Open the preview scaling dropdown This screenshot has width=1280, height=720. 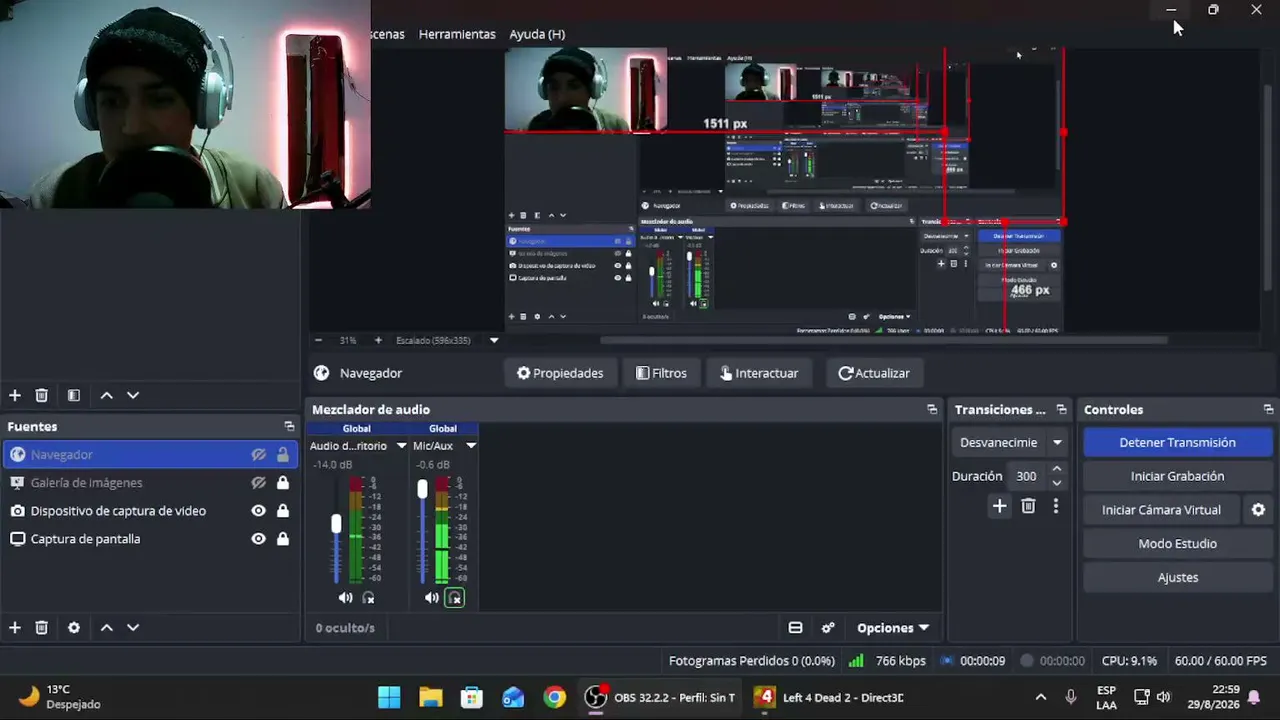point(494,341)
